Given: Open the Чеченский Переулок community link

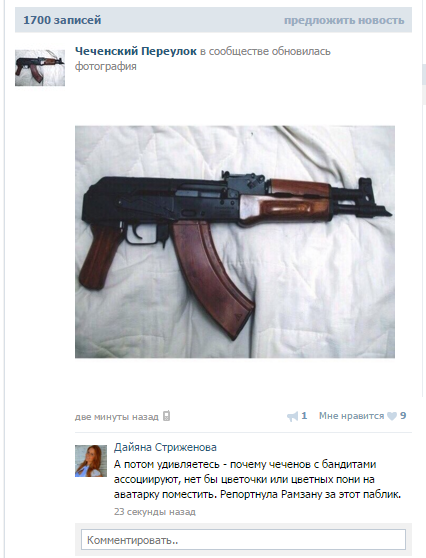Looking at the screenshot, I should pyautogui.click(x=136, y=51).
